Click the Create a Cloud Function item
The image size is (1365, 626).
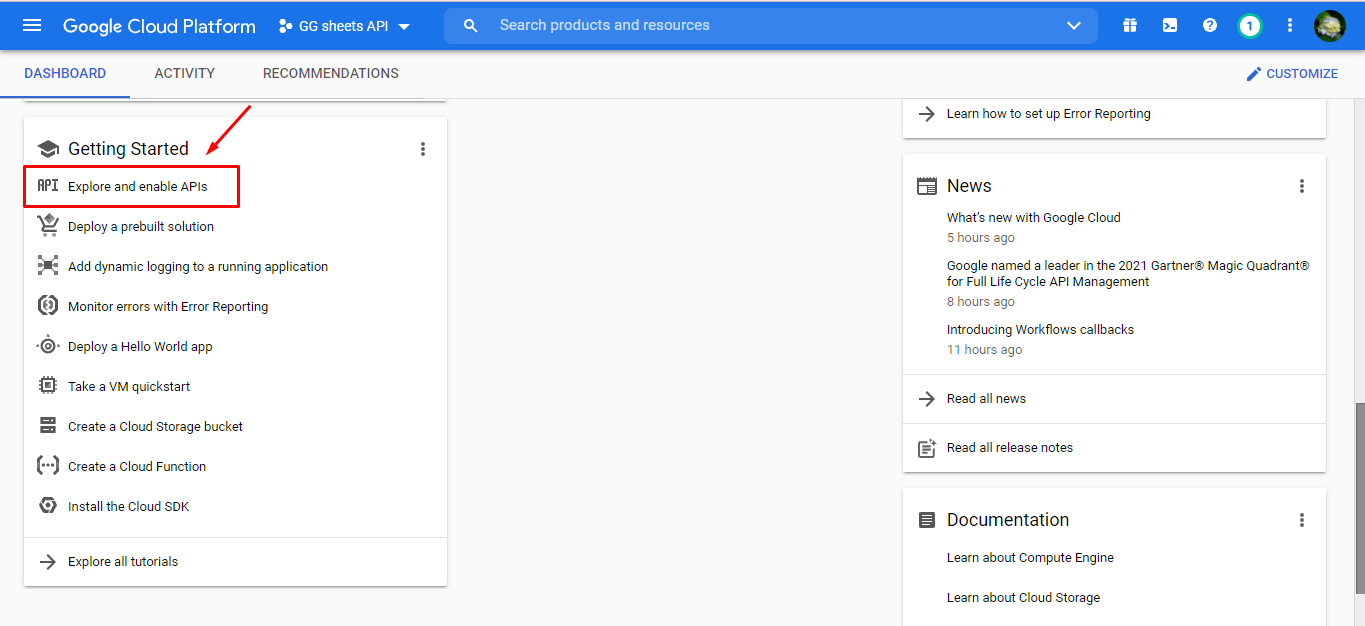pyautogui.click(x=136, y=465)
